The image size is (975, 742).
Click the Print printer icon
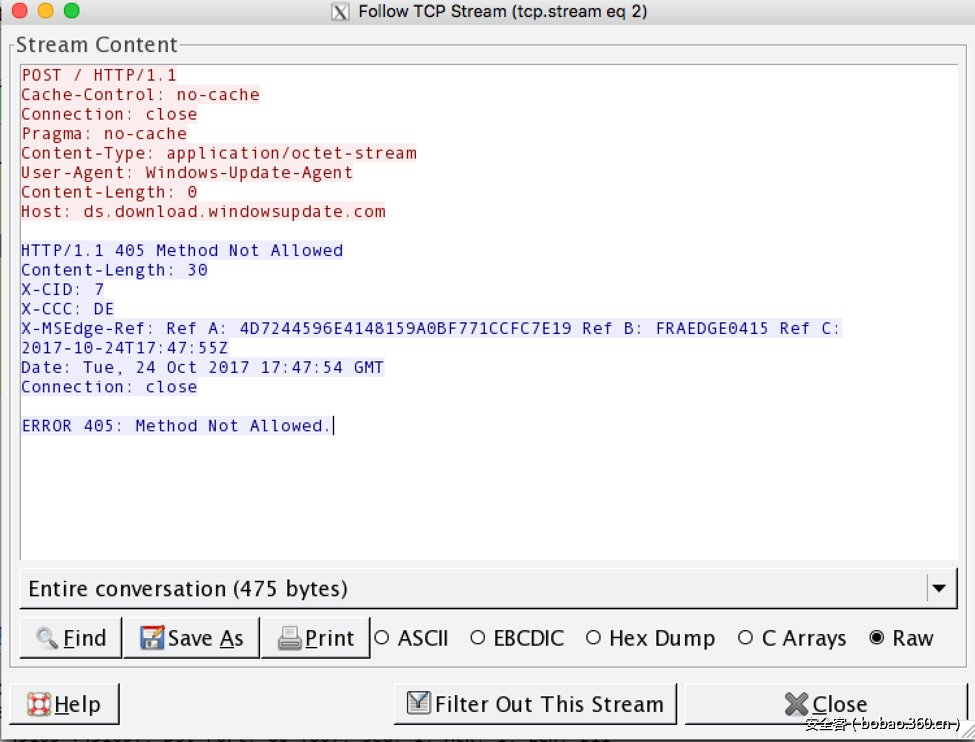click(x=289, y=638)
